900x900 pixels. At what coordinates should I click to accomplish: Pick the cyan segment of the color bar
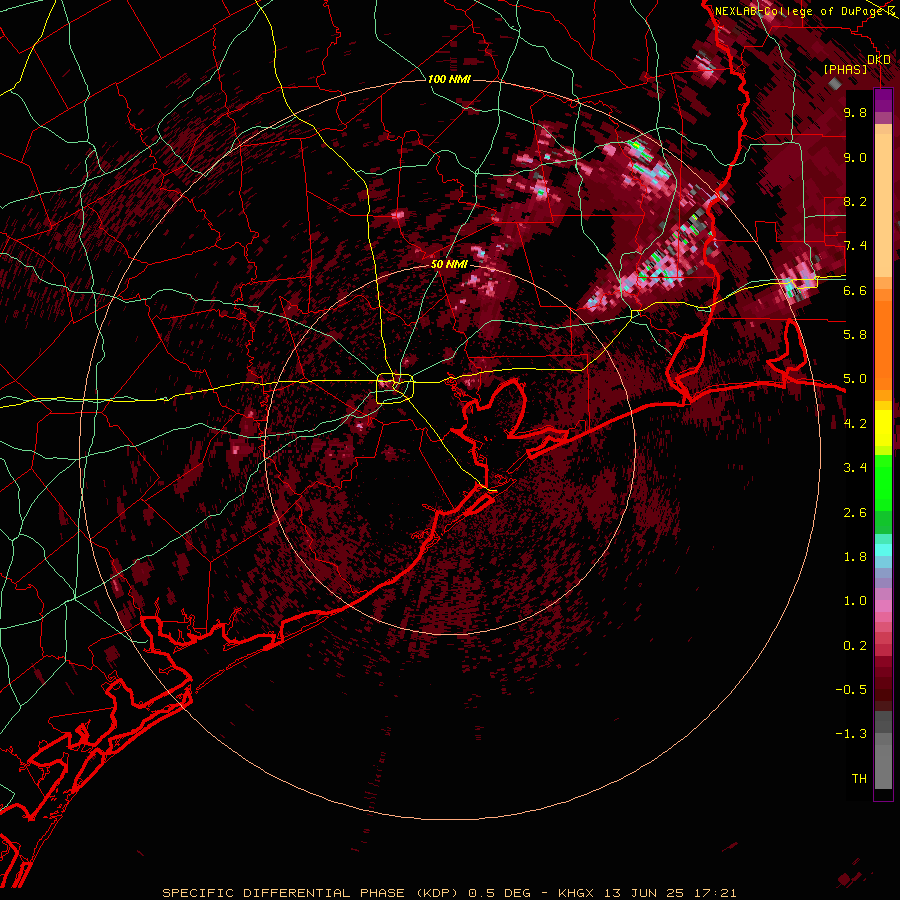883,550
